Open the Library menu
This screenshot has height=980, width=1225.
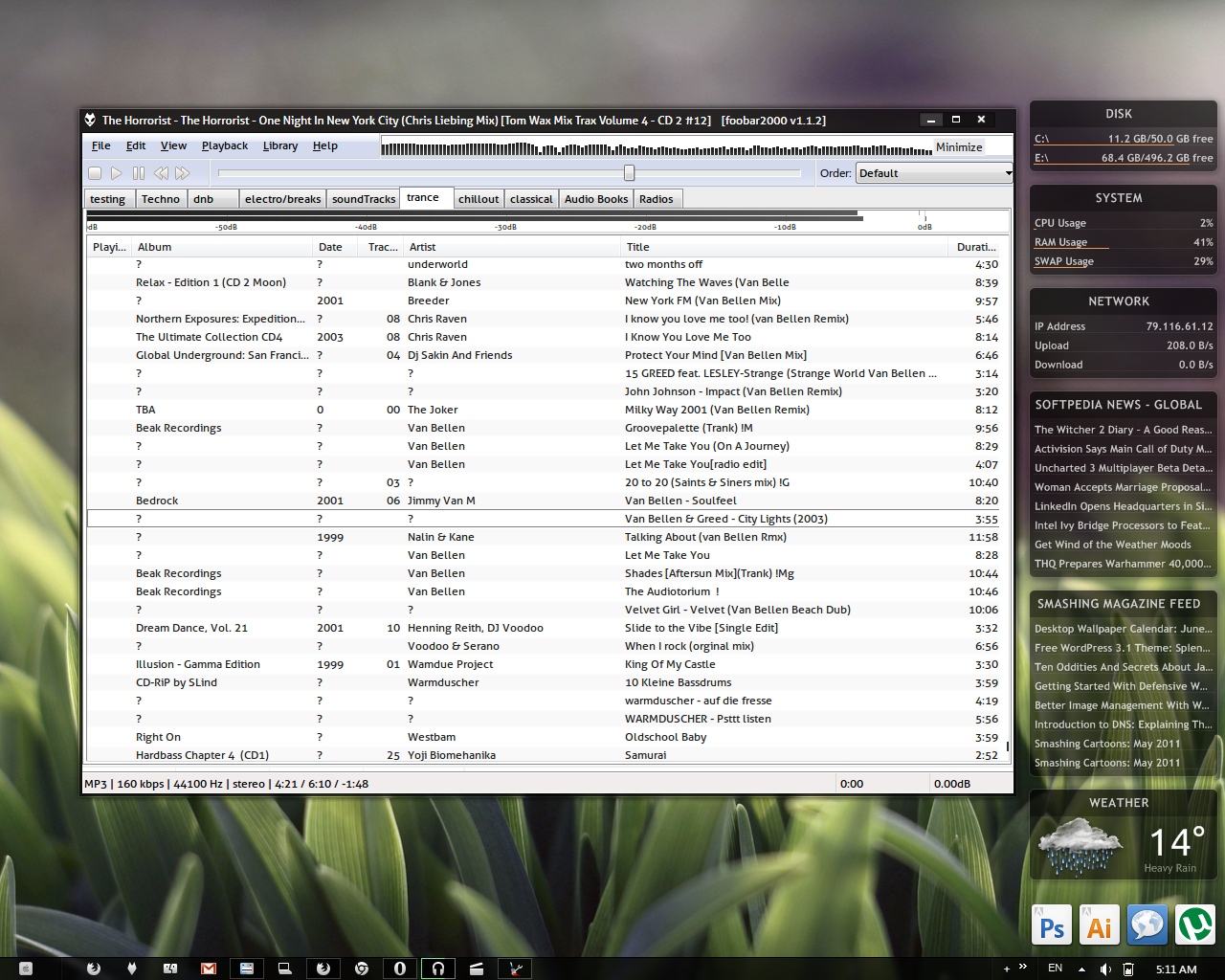pyautogui.click(x=279, y=145)
